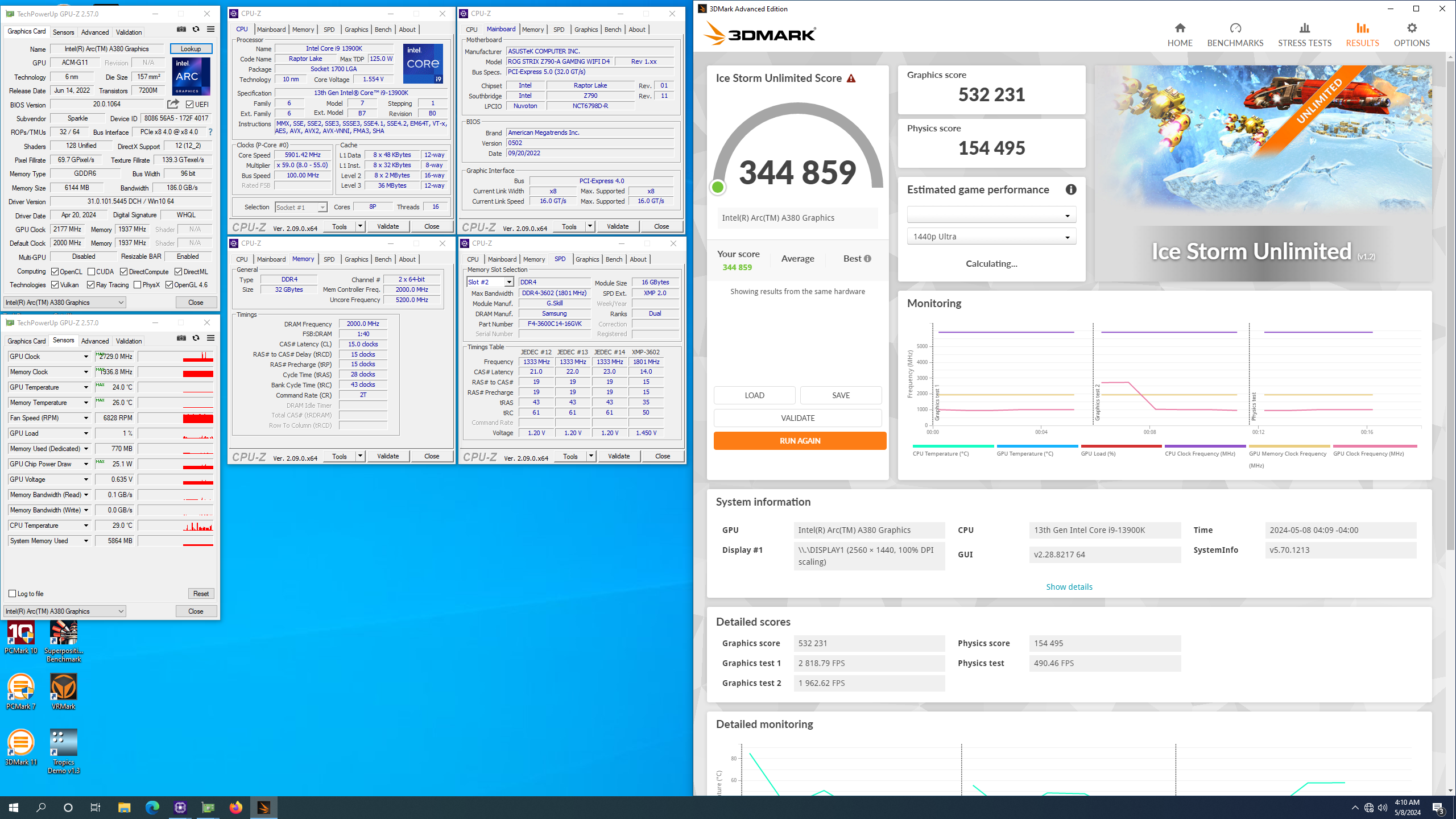Open Bench tab in CPU-Z CPU window
This screenshot has height=819, width=1456.
click(383, 30)
